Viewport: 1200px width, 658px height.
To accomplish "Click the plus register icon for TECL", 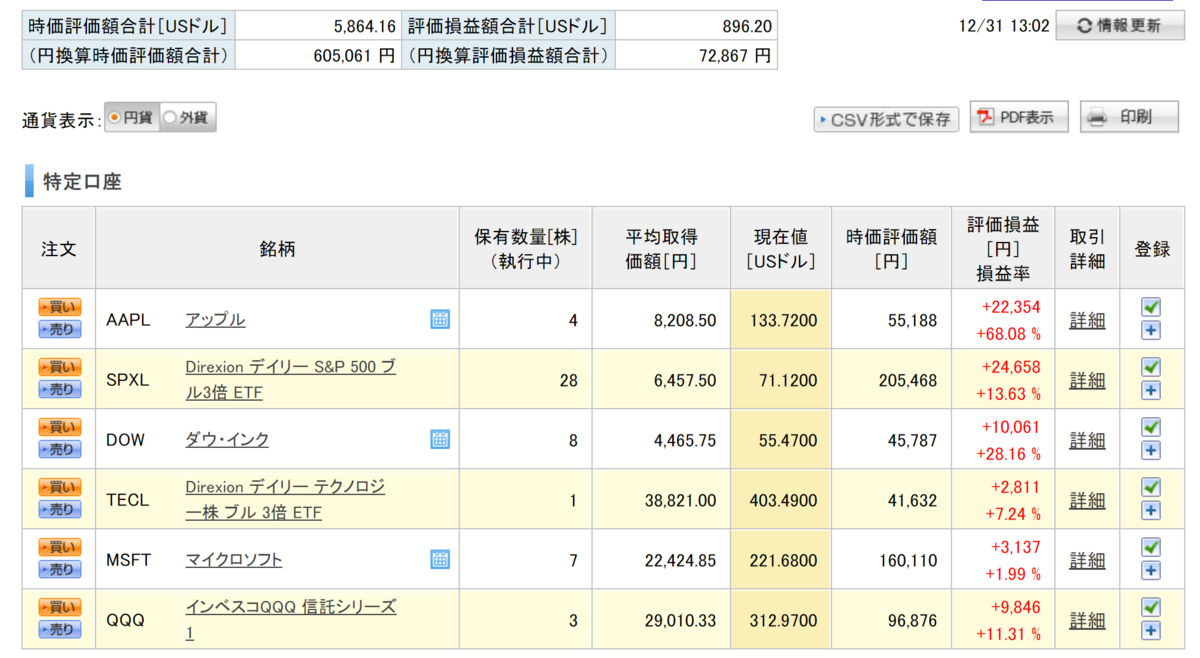I will 1151,511.
